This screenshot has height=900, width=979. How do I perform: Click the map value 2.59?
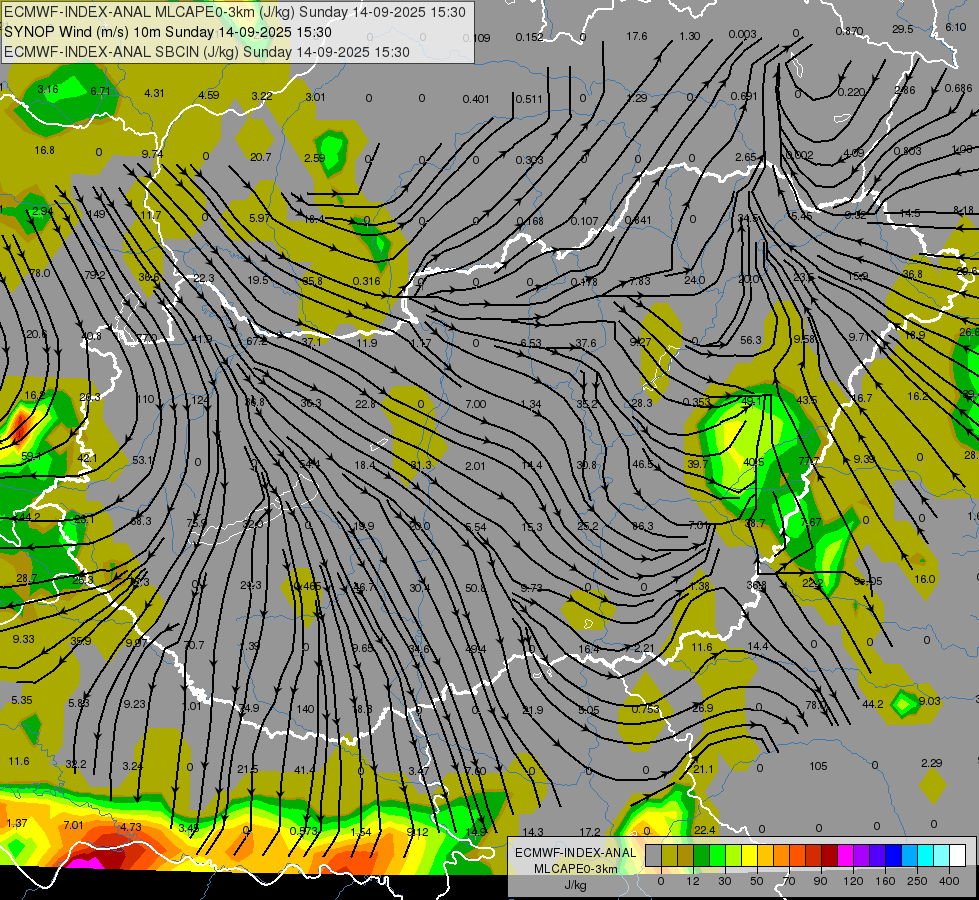[x=315, y=158]
